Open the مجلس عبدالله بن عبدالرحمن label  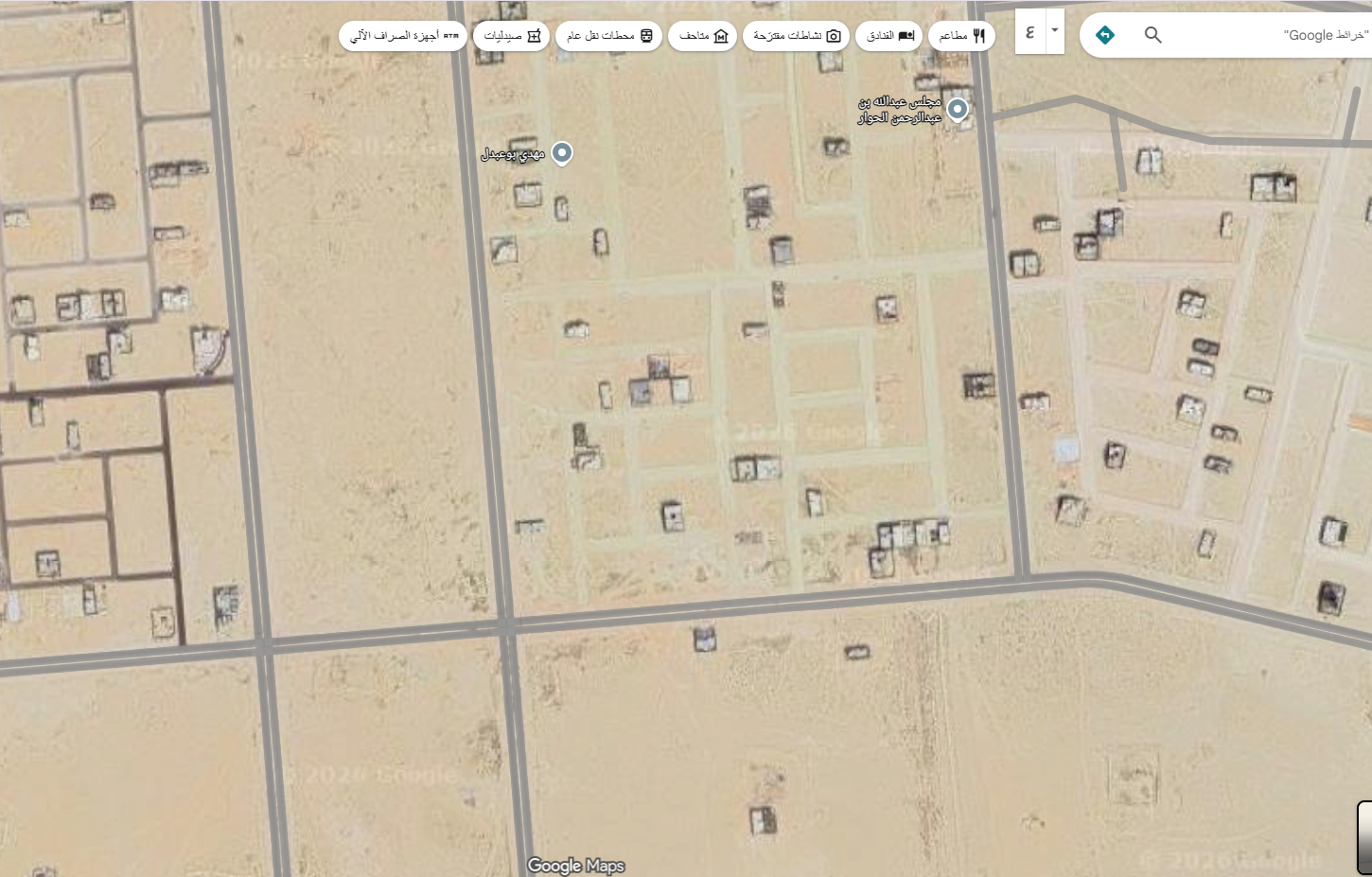(x=899, y=110)
